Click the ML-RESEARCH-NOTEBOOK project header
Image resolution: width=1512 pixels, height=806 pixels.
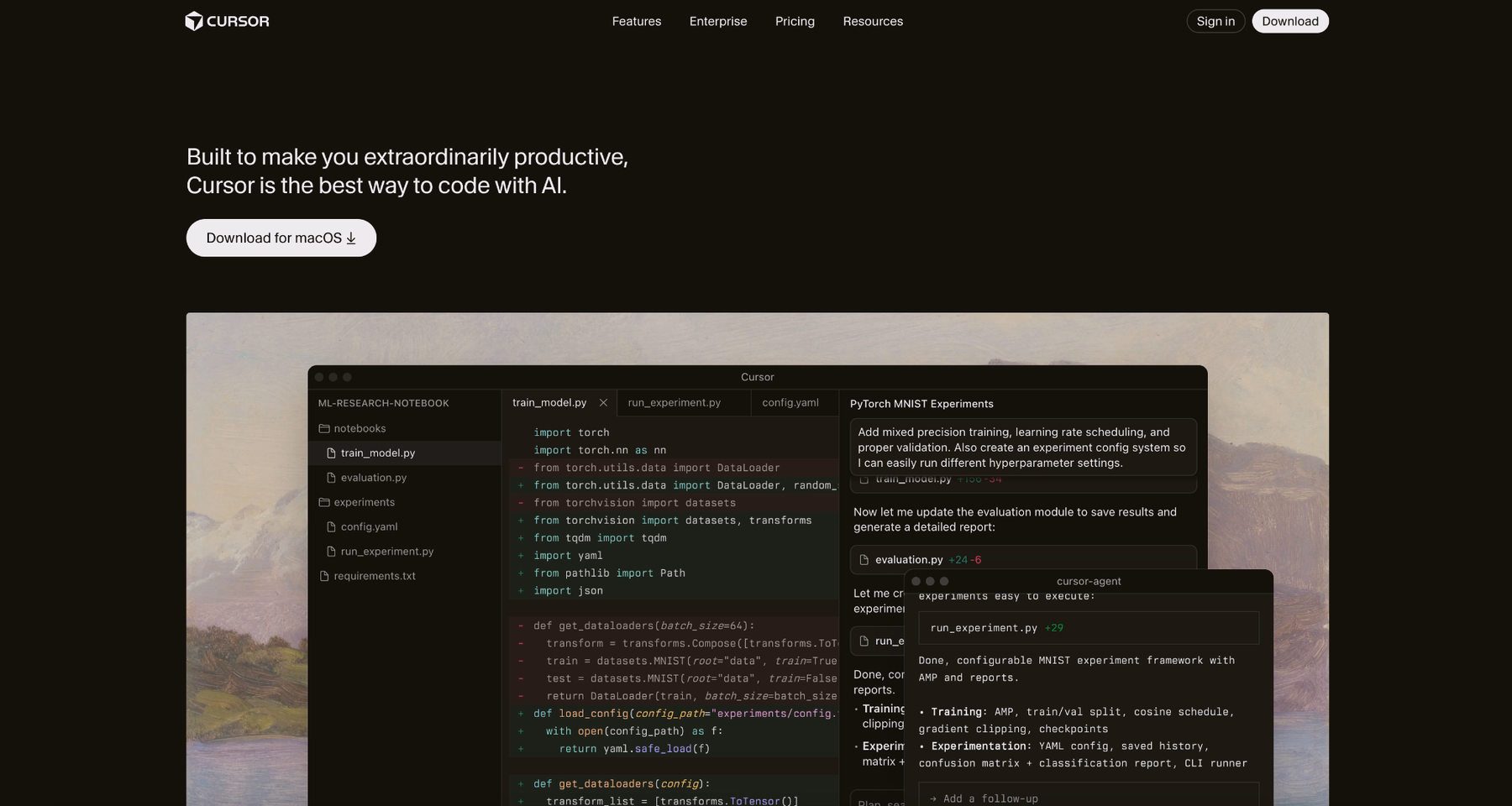383,403
